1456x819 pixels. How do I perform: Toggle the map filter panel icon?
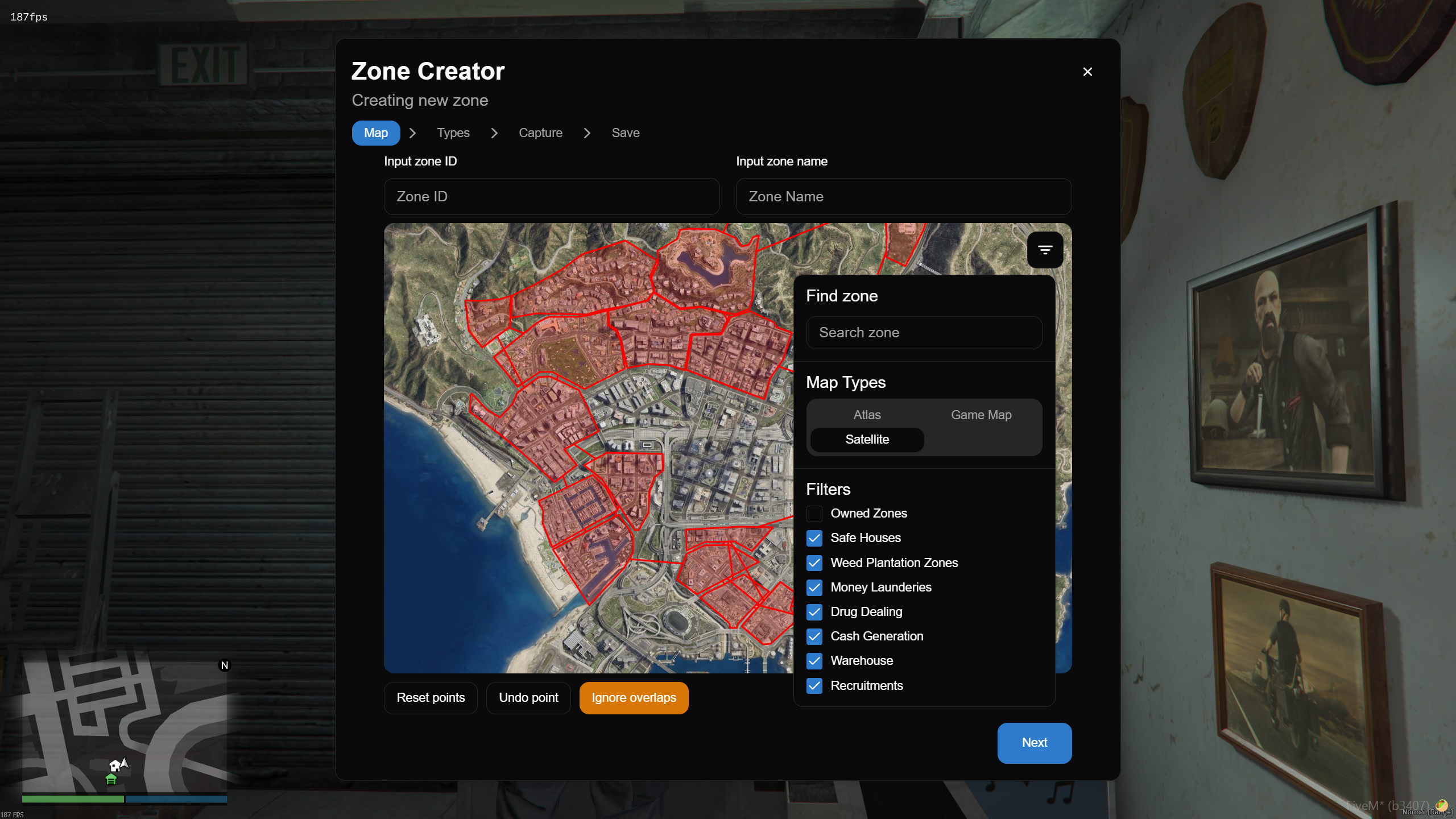(x=1045, y=250)
